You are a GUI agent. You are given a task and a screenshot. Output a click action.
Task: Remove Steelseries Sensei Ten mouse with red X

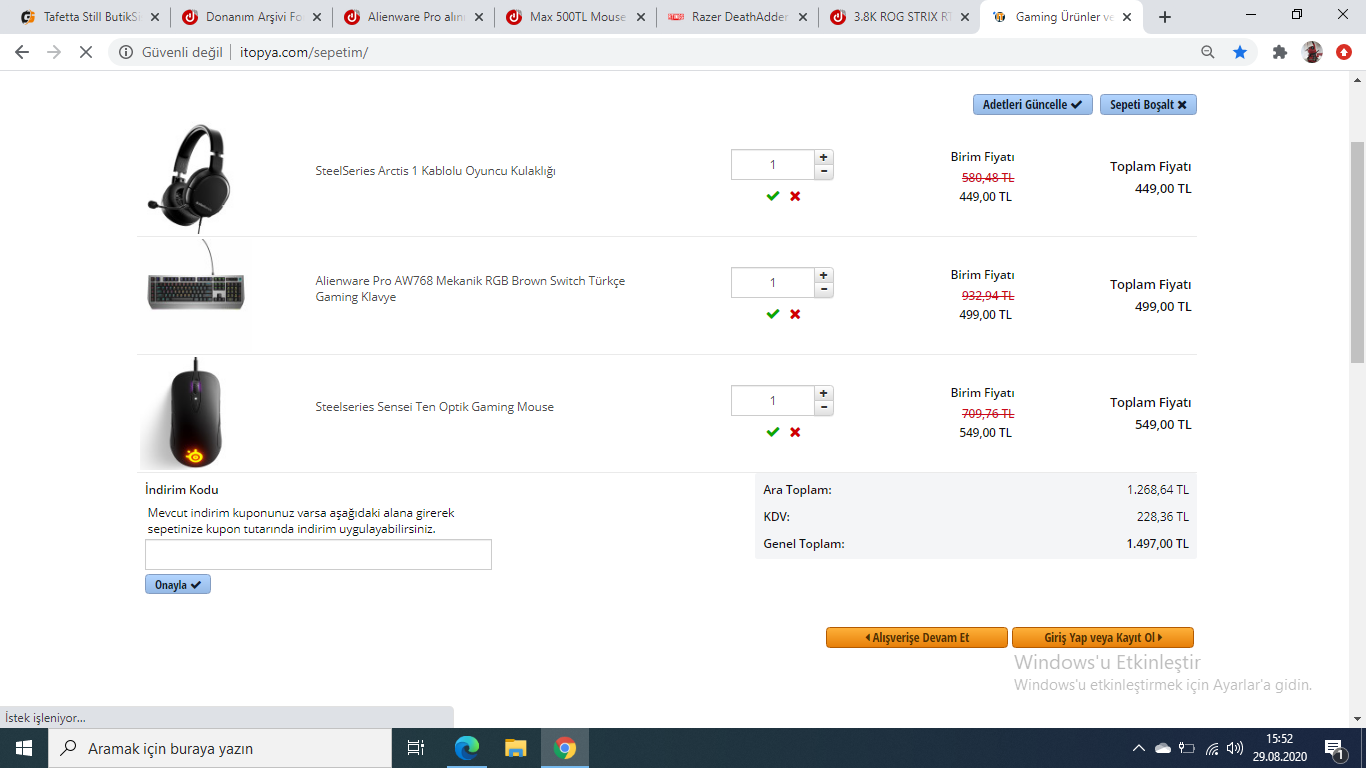pyautogui.click(x=795, y=432)
